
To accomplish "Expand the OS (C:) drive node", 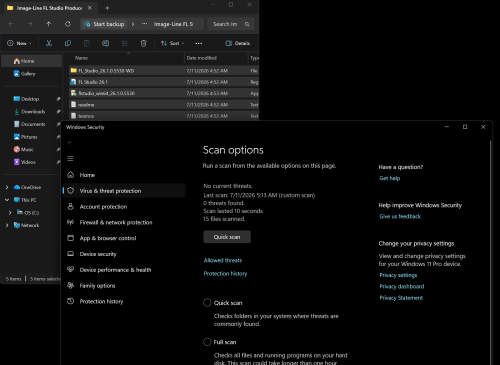I will 10,212.
